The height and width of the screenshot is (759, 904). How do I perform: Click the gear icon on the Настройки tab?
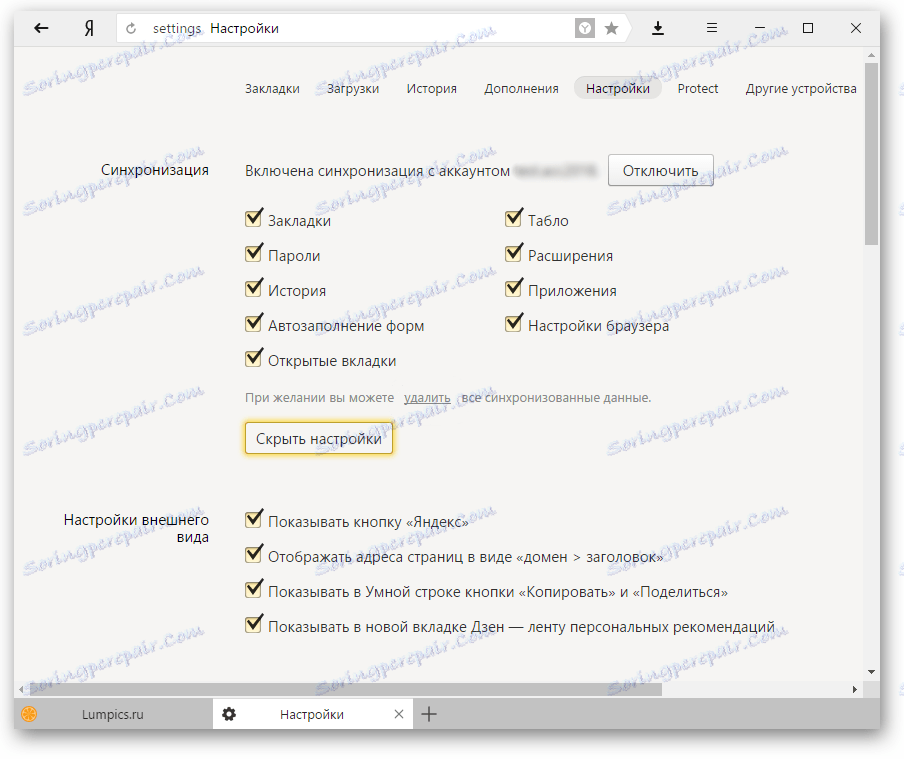tap(229, 714)
